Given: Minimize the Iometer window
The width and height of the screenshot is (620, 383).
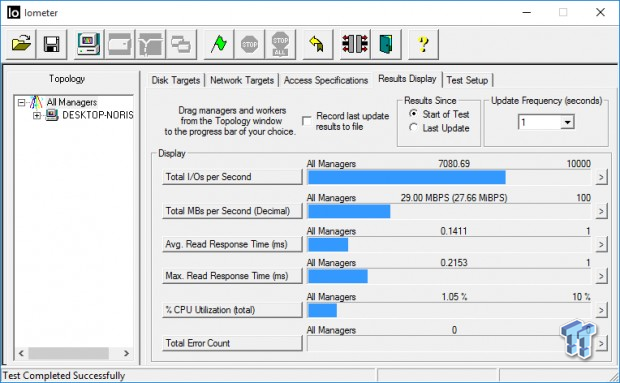Looking at the screenshot, I should (x=526, y=12).
